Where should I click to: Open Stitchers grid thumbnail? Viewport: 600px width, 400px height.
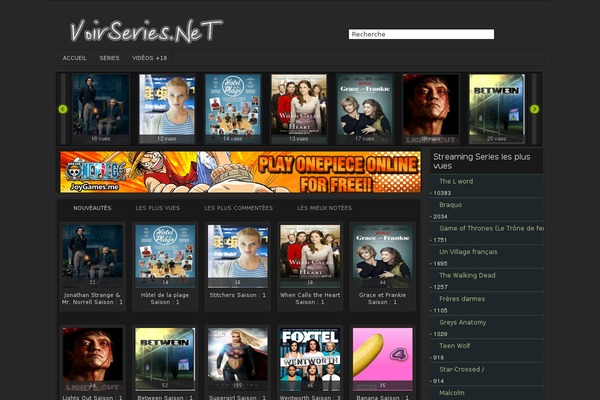click(x=238, y=256)
